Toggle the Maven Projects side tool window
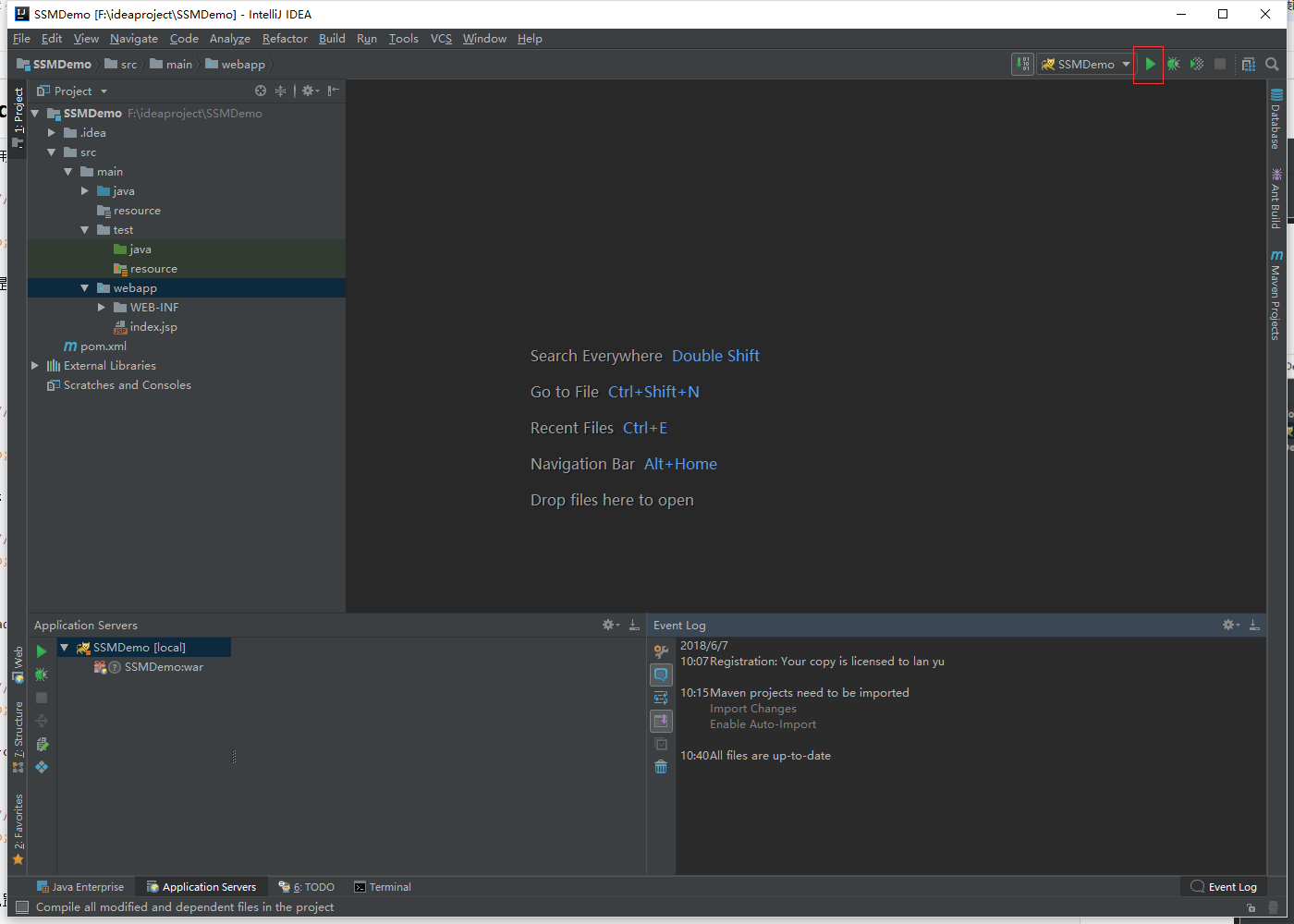This screenshot has height=924, width=1294. 1276,295
